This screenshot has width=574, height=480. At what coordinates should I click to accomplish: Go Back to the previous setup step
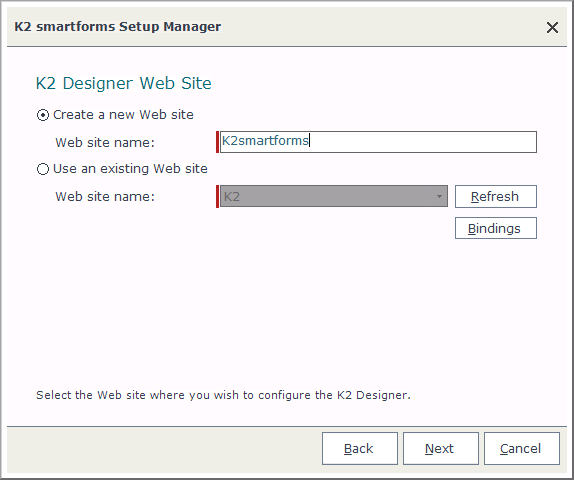click(359, 449)
